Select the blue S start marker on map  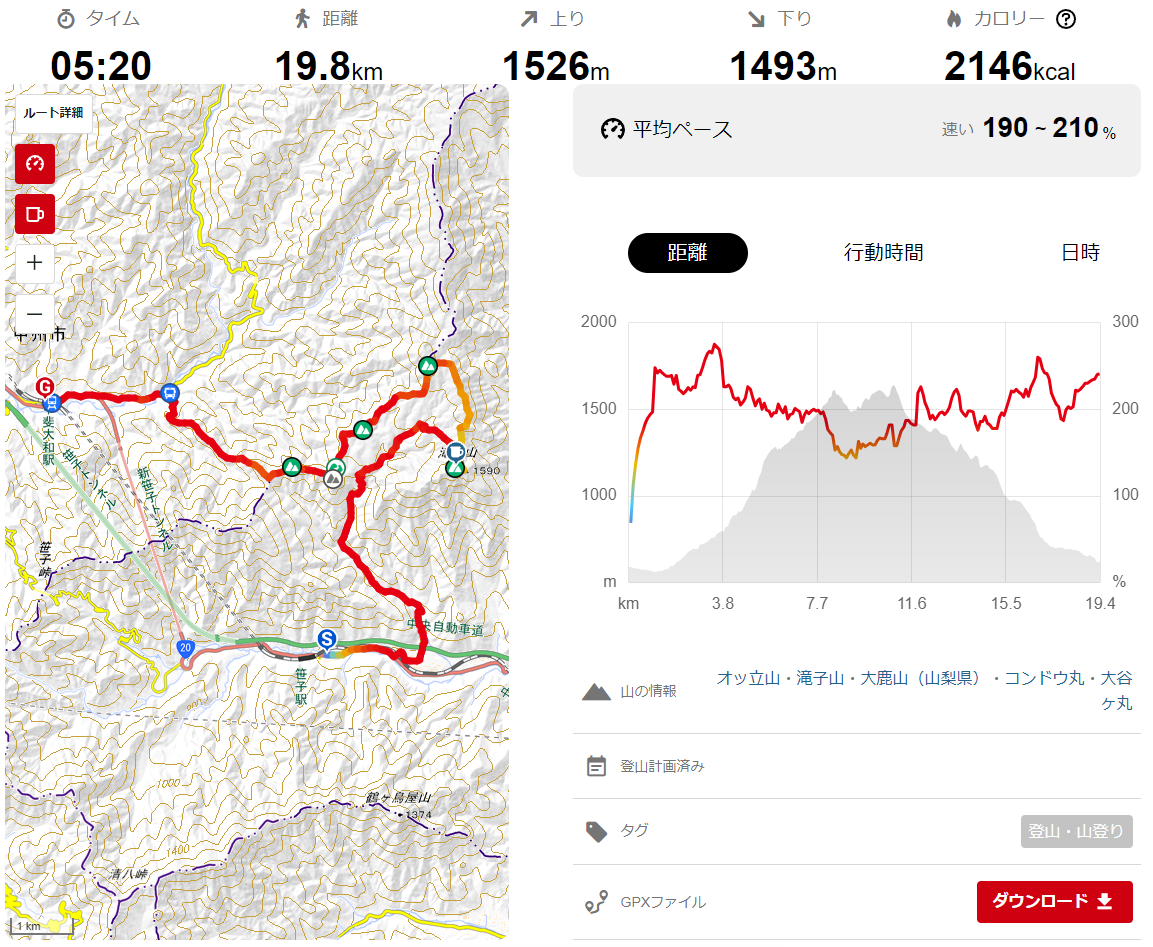click(x=326, y=640)
